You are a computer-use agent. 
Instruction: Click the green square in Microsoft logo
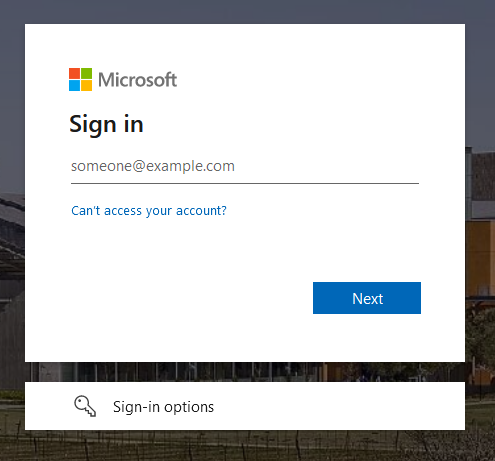86,73
